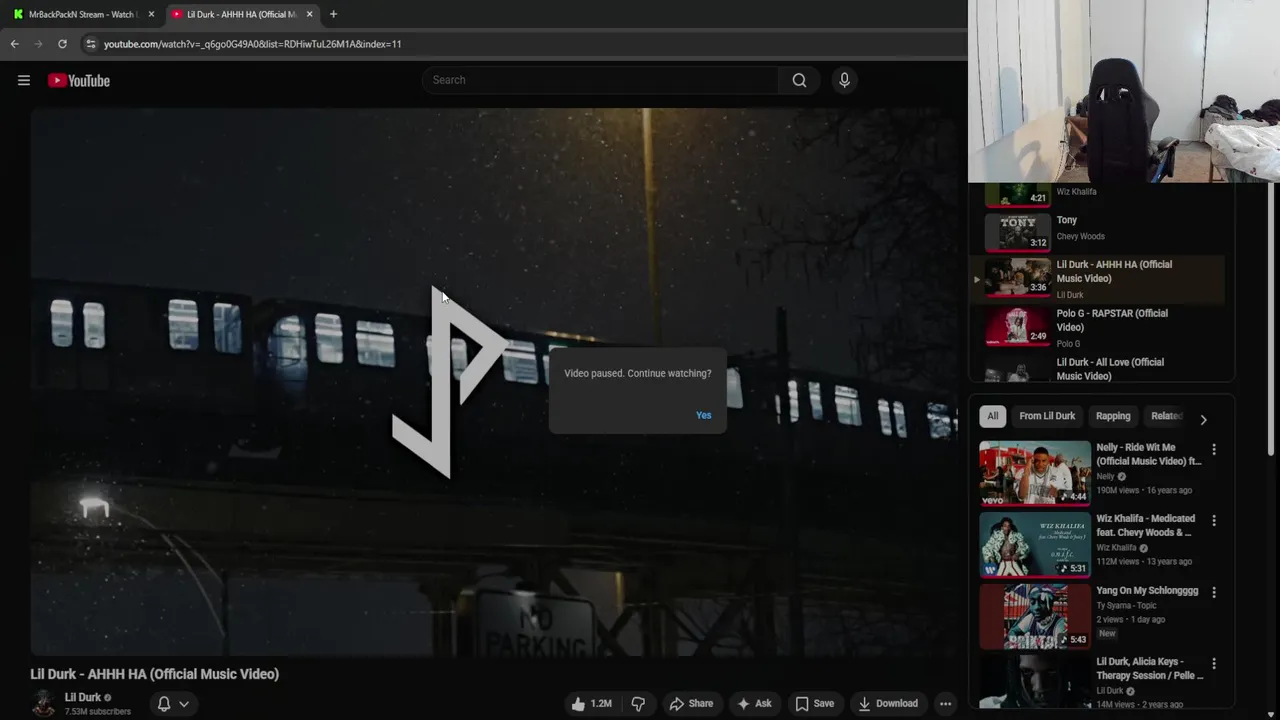Click the 7.53M subscribers text
The height and width of the screenshot is (720, 1280).
tap(98, 712)
